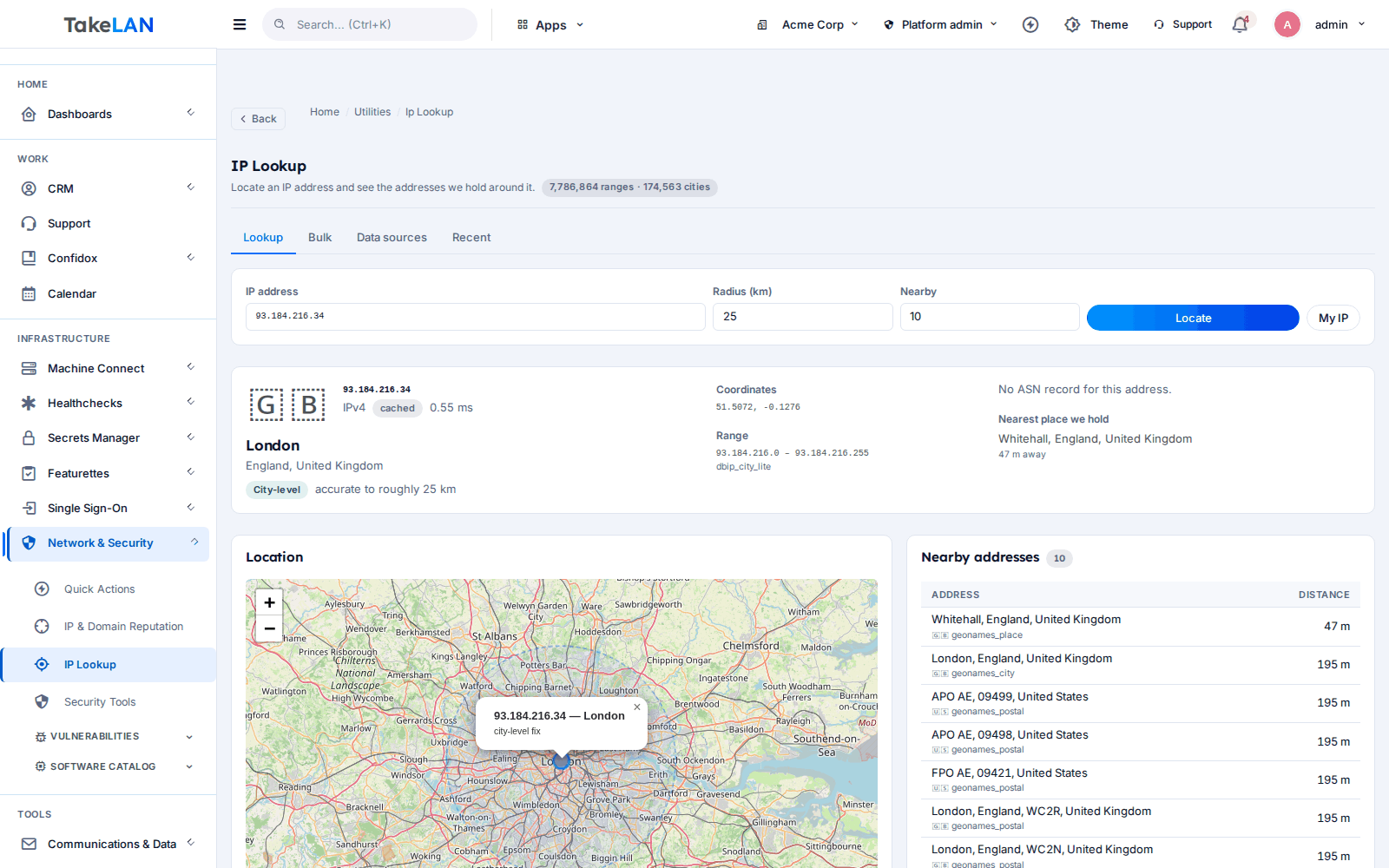Click the Calendar sidebar icon
Image resolution: width=1389 pixels, height=868 pixels.
click(29, 294)
